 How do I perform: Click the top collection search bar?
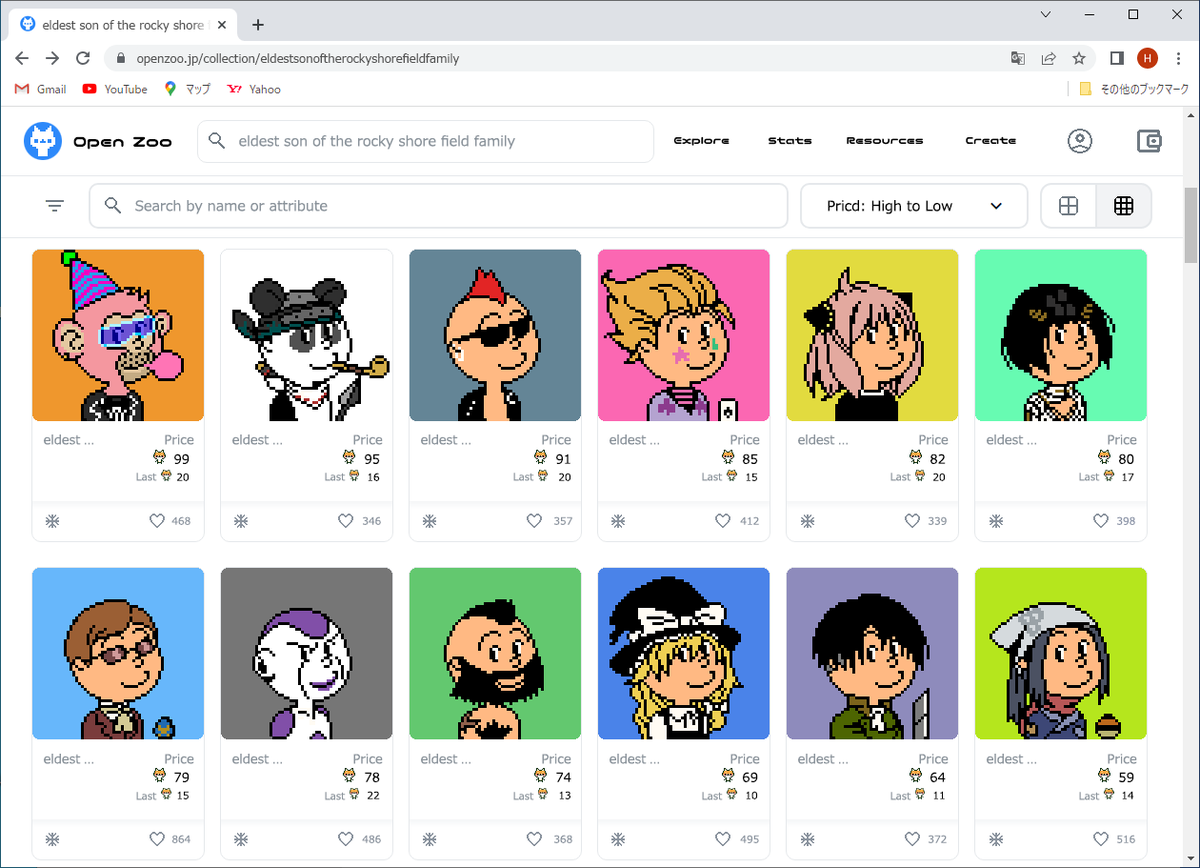click(425, 141)
